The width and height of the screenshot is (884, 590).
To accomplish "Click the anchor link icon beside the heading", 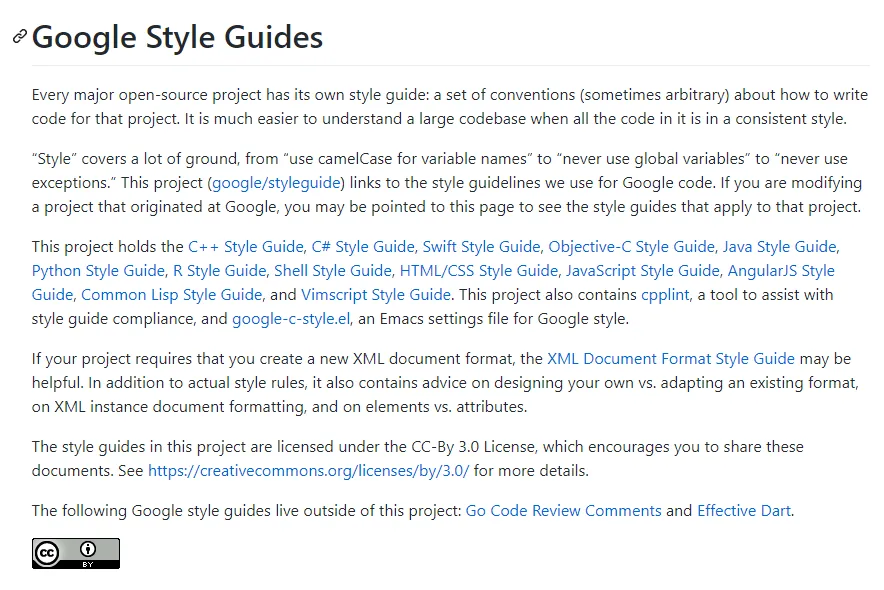I will [x=20, y=37].
